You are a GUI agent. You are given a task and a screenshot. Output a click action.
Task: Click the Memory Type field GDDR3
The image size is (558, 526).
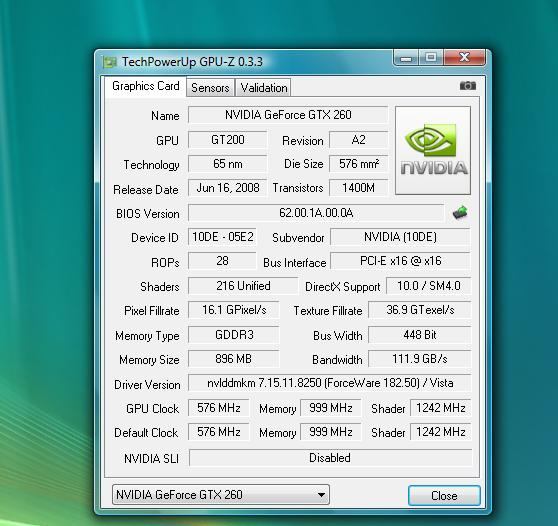234,335
